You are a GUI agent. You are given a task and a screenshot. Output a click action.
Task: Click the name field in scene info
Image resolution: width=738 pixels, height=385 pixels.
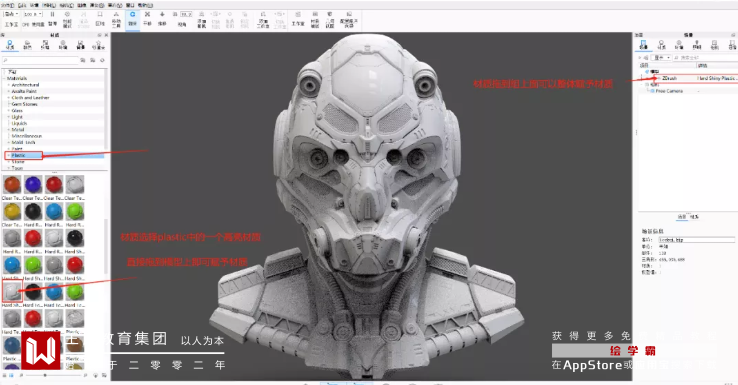(x=697, y=240)
